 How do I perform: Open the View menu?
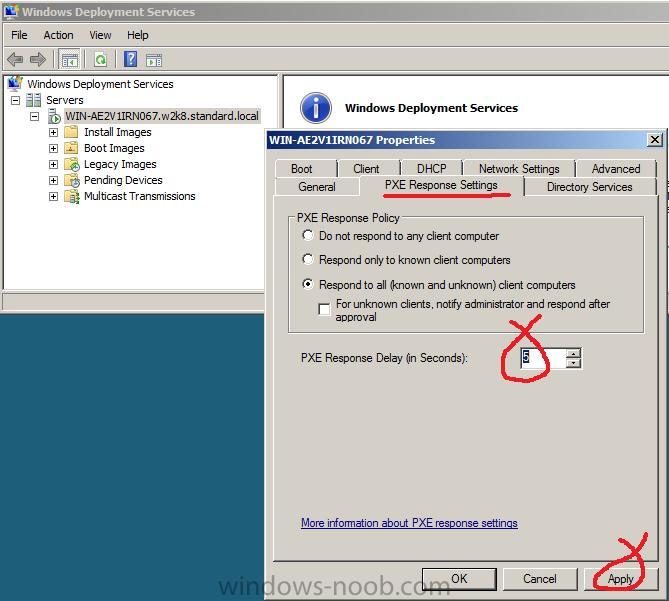pyautogui.click(x=100, y=35)
